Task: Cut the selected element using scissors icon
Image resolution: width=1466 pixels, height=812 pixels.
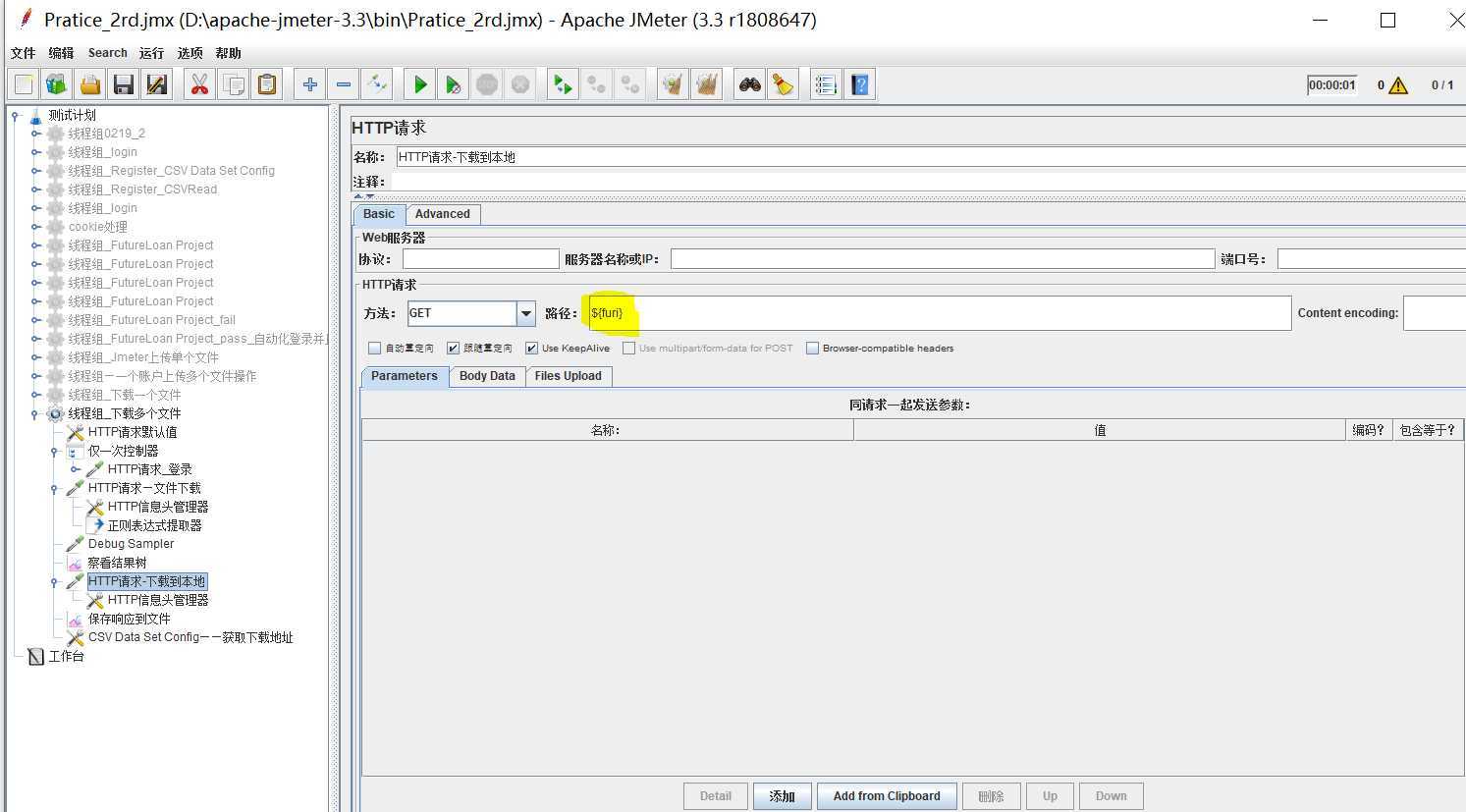Action: [200, 84]
